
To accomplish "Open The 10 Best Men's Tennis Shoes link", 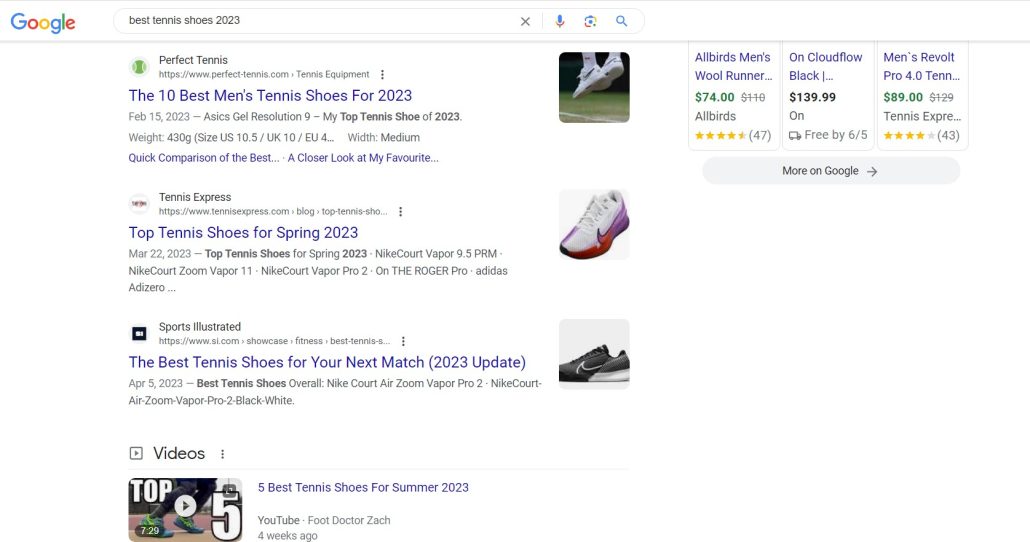I will pos(270,95).
